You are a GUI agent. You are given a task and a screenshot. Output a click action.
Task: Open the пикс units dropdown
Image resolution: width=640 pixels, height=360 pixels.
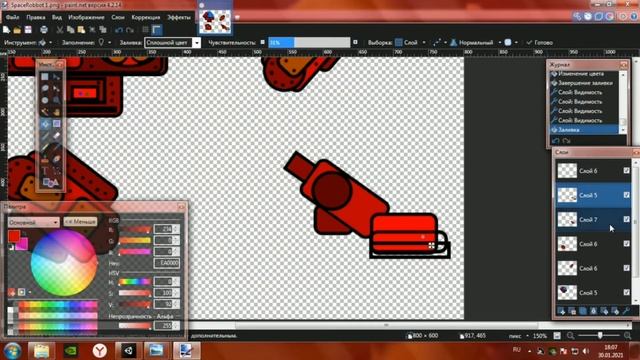(518, 336)
